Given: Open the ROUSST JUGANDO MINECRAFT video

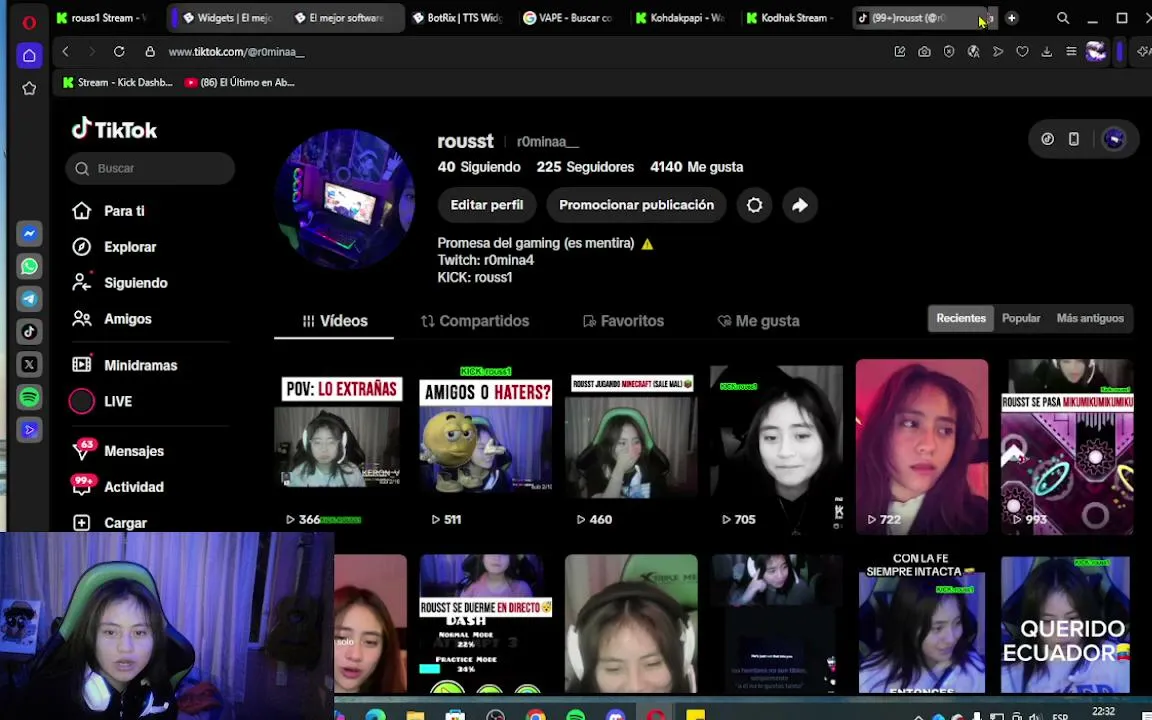Looking at the screenshot, I should [631, 447].
